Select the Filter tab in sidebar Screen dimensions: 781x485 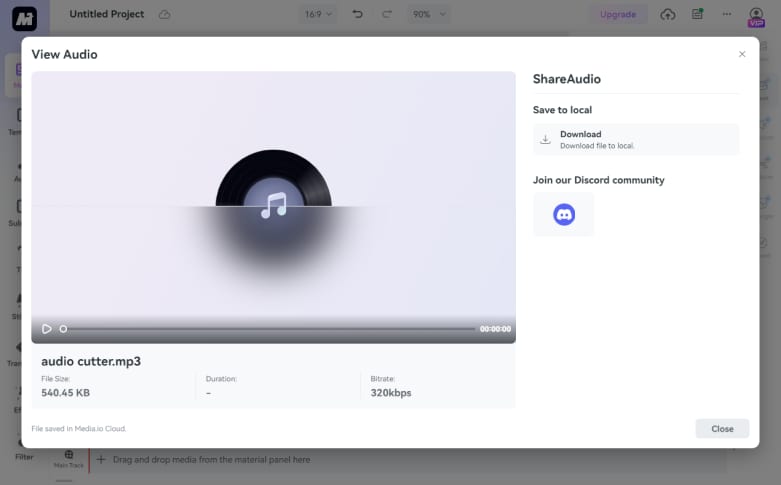(24, 456)
